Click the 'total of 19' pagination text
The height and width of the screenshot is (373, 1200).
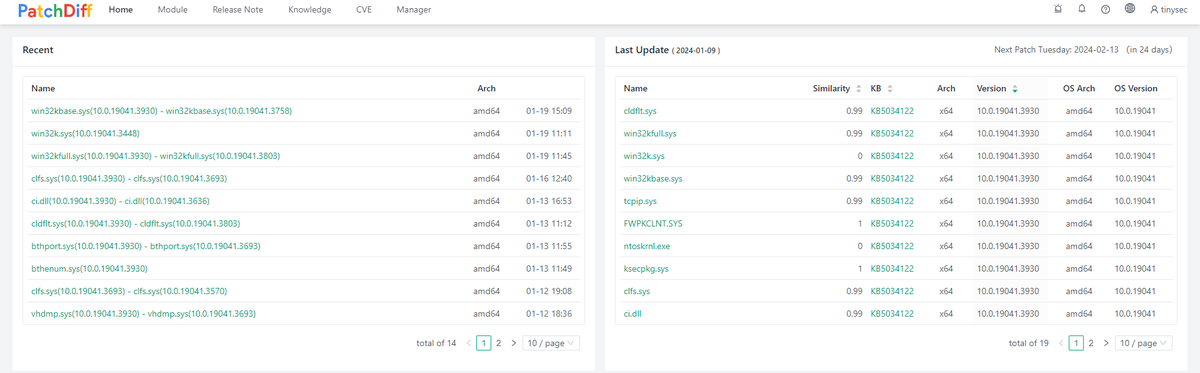pos(1029,343)
